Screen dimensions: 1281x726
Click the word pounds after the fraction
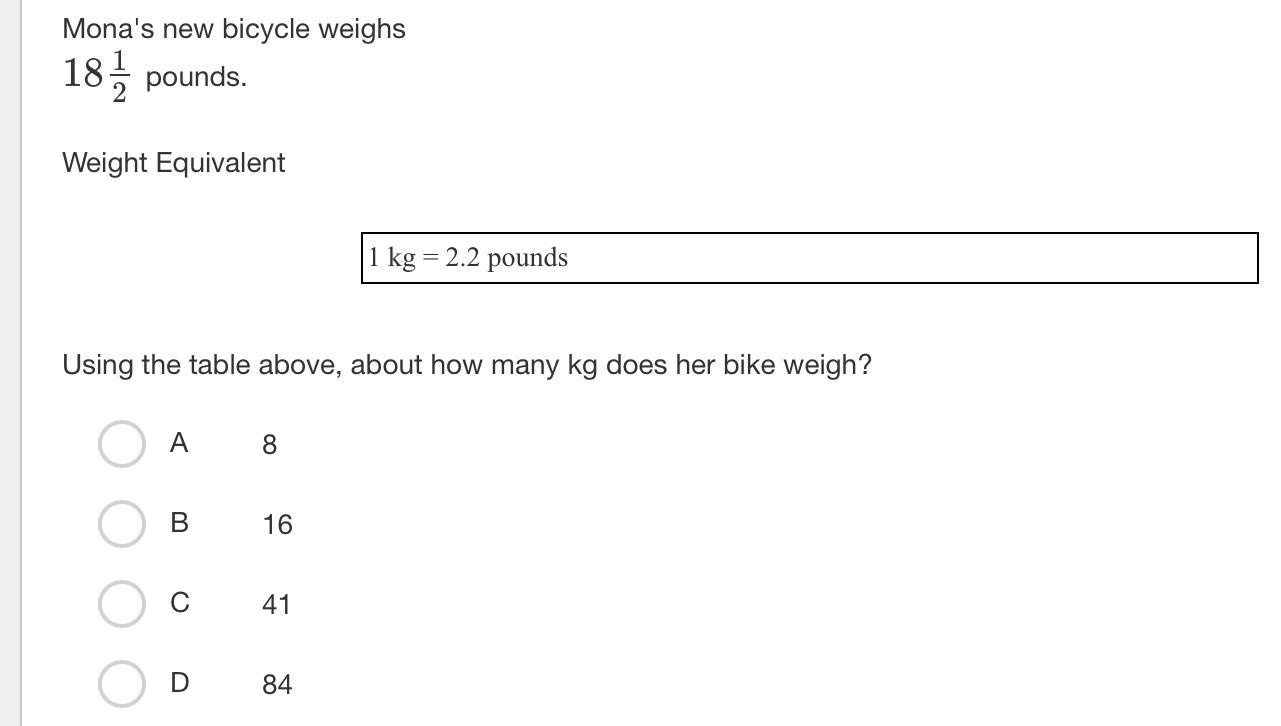tap(196, 77)
